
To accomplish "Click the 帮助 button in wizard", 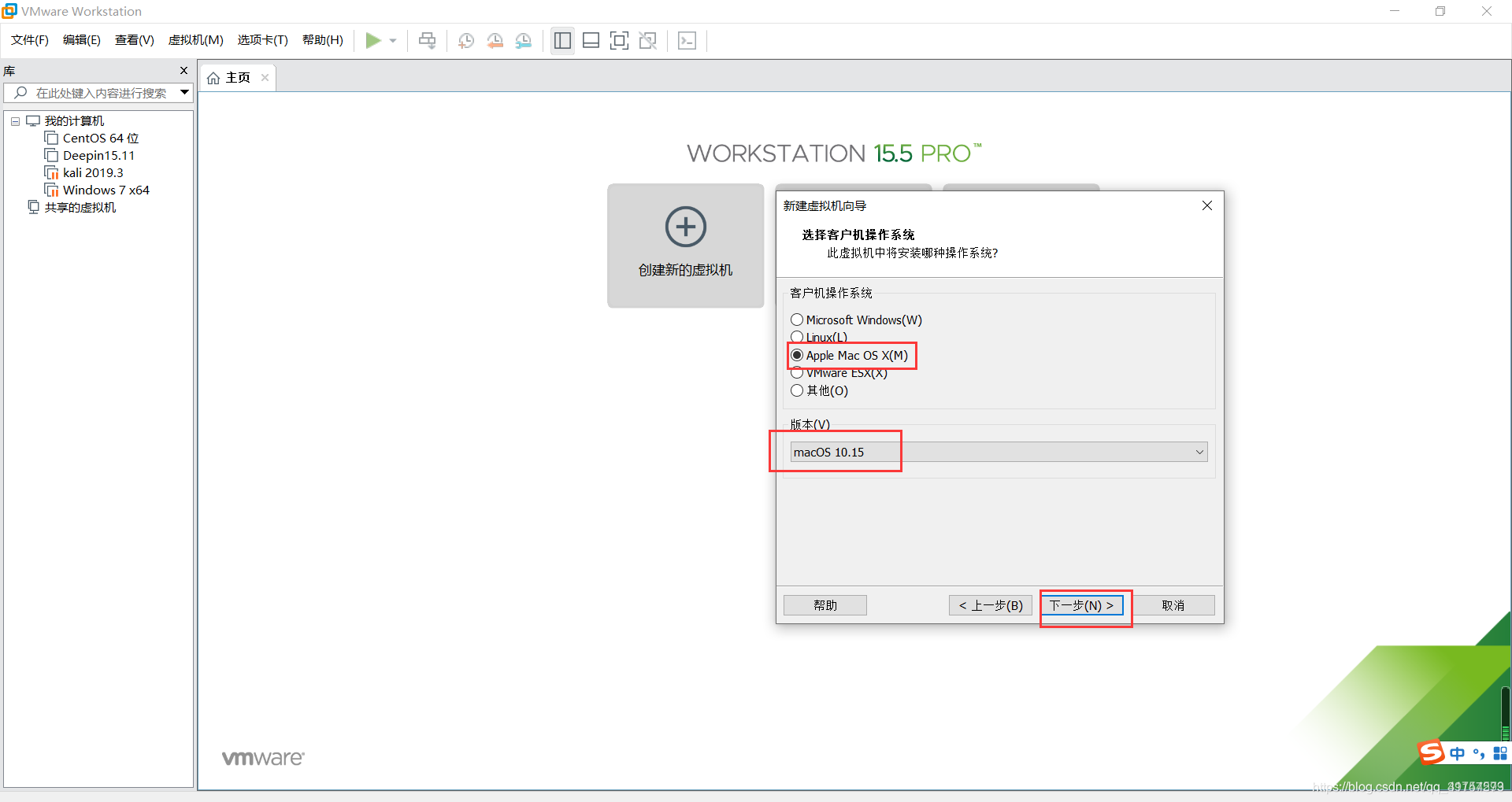I will pos(825,605).
